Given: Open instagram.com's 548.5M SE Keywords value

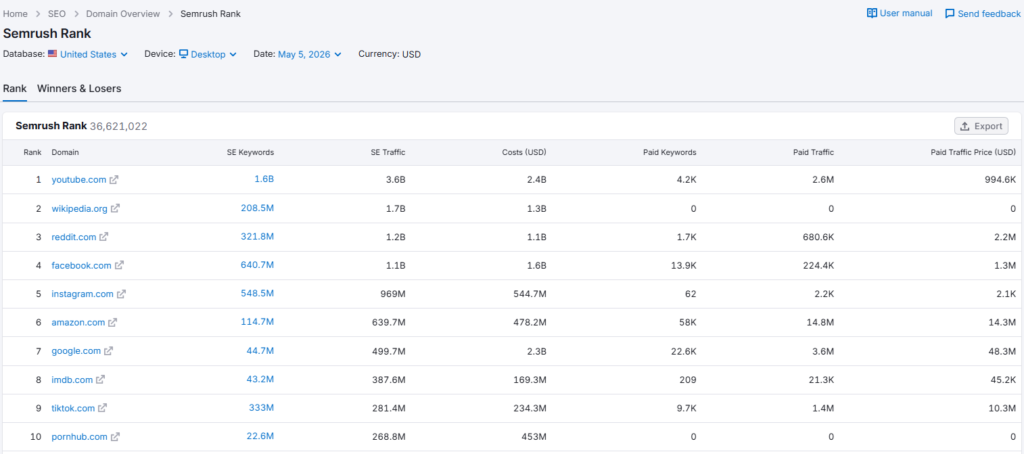Looking at the screenshot, I should (257, 293).
